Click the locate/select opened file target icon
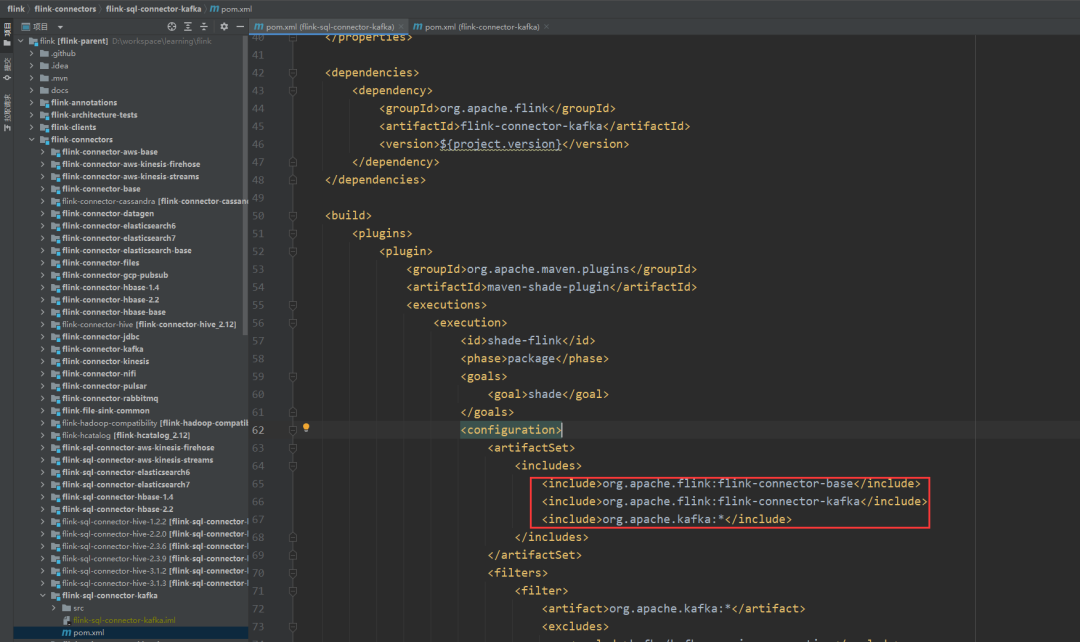The image size is (1080, 642). [x=172, y=26]
